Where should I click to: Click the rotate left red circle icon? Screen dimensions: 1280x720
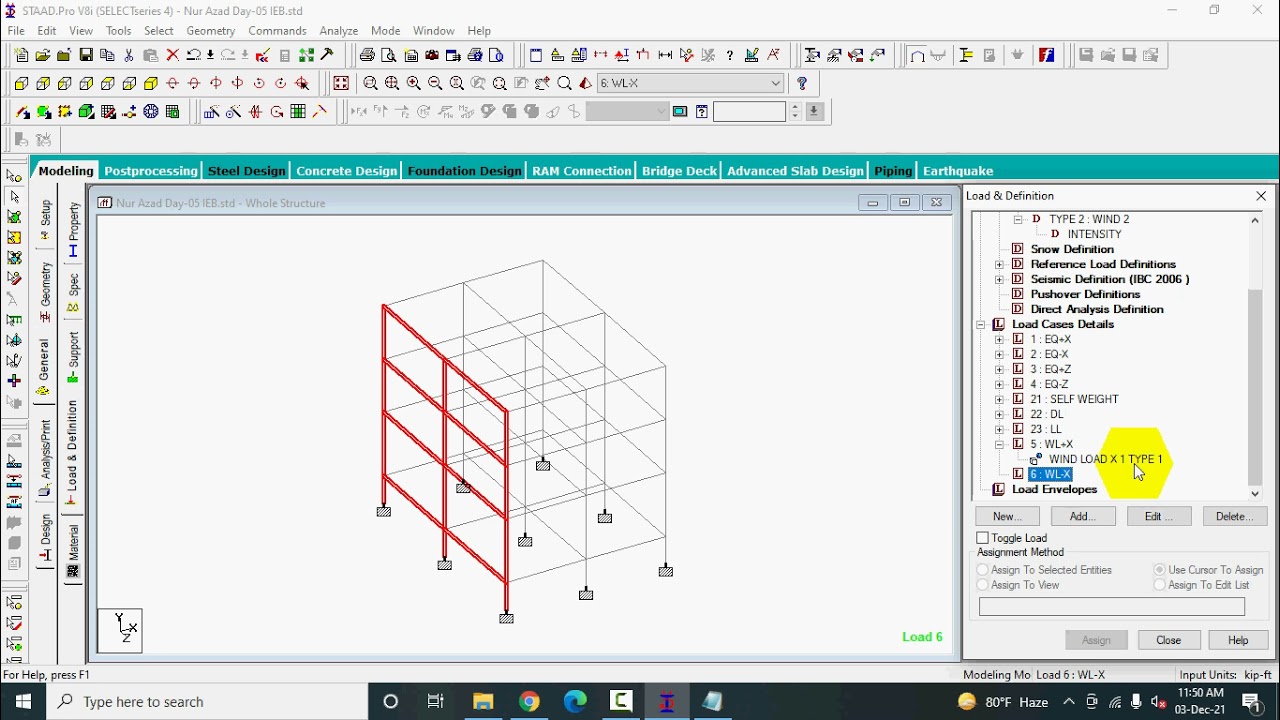[x=259, y=84]
